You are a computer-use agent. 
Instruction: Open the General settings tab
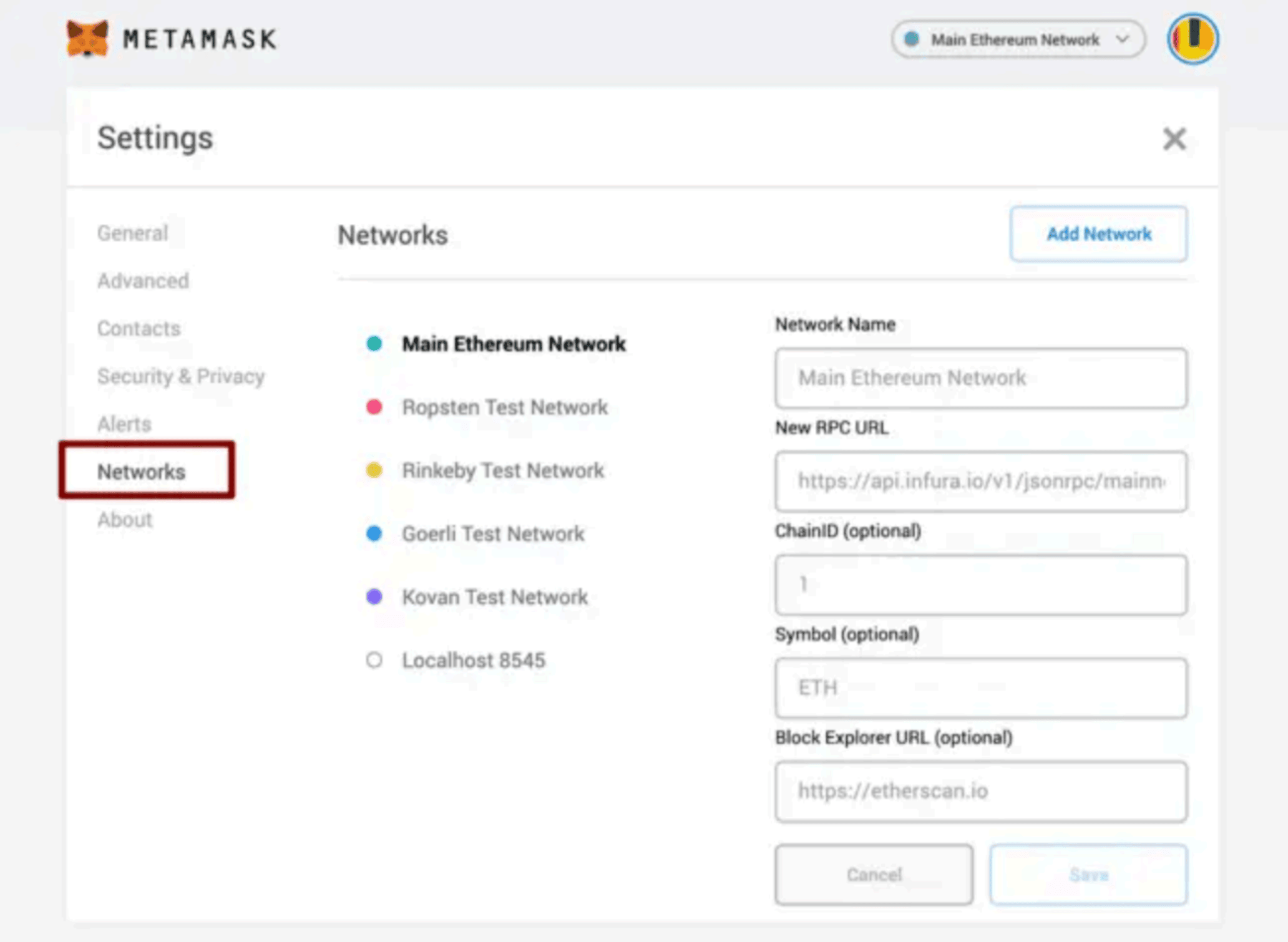[x=132, y=233]
